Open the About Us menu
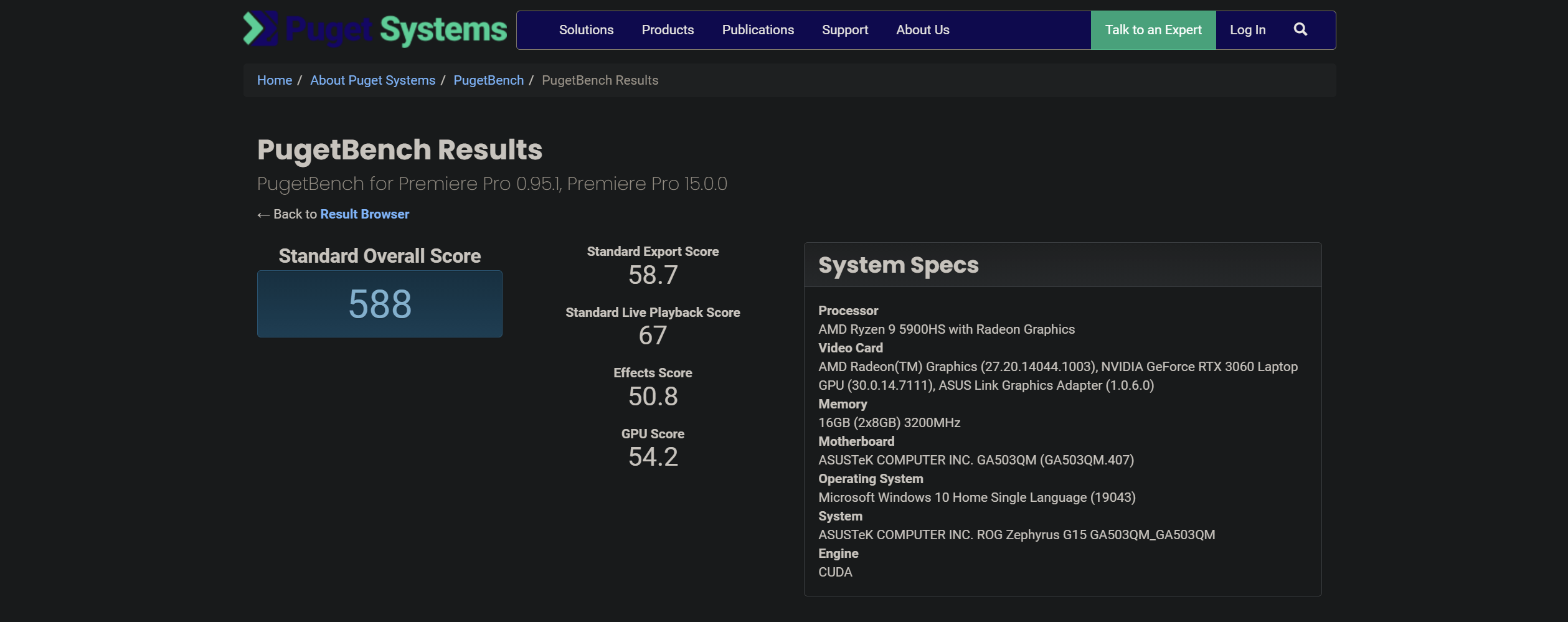This screenshot has height=622, width=1568. (922, 30)
